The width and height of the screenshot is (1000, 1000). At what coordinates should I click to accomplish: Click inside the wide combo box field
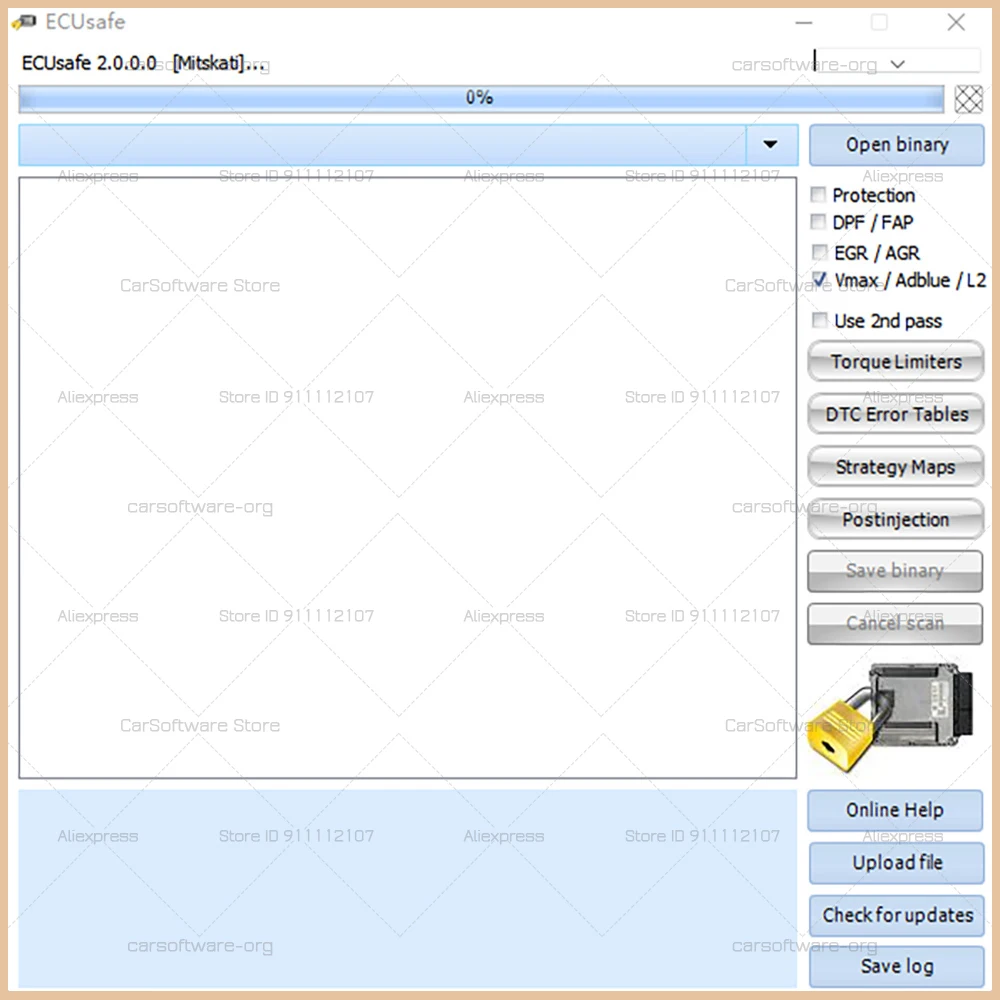383,145
